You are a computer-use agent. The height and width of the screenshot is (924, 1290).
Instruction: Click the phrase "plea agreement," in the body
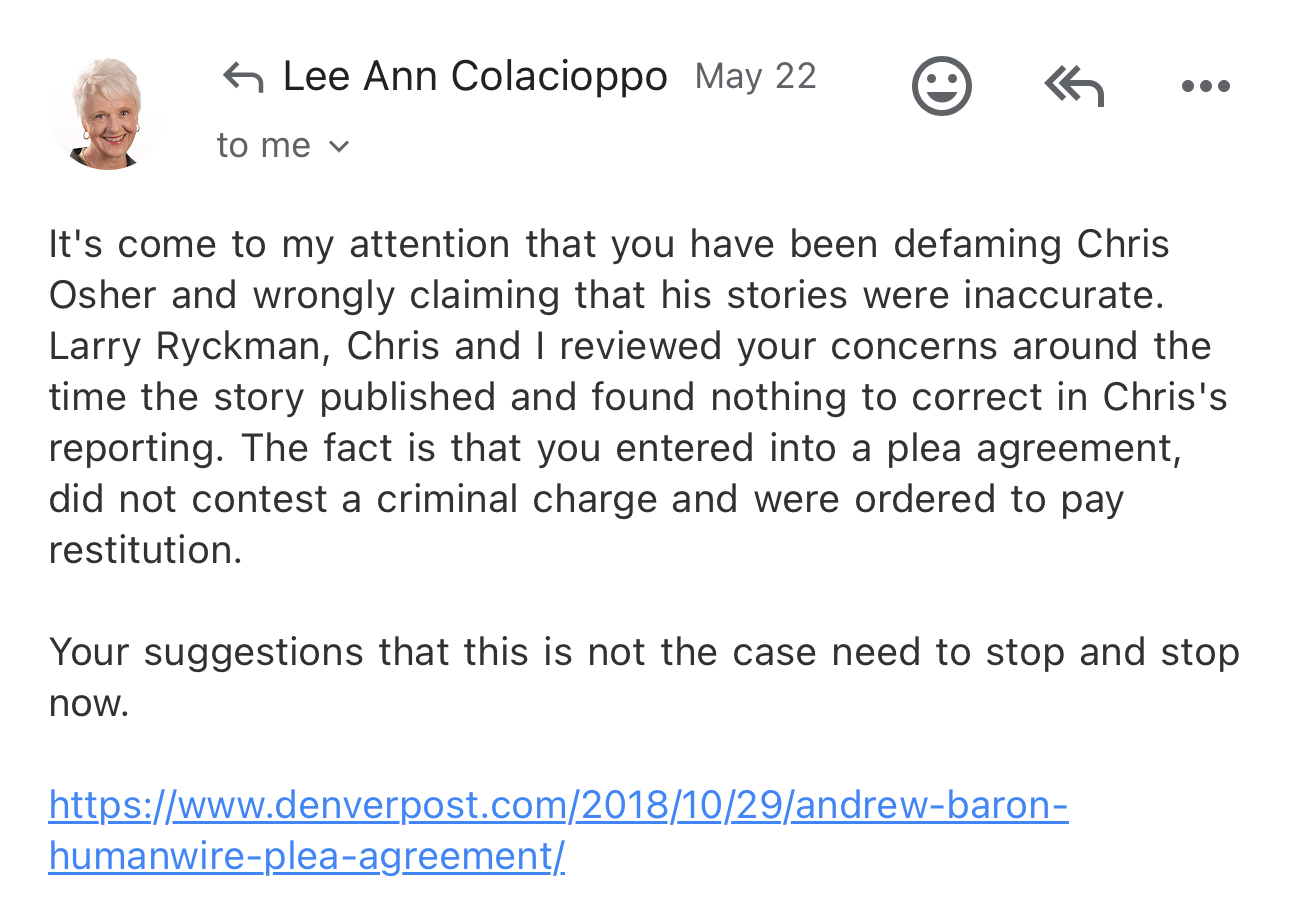(x=1030, y=449)
